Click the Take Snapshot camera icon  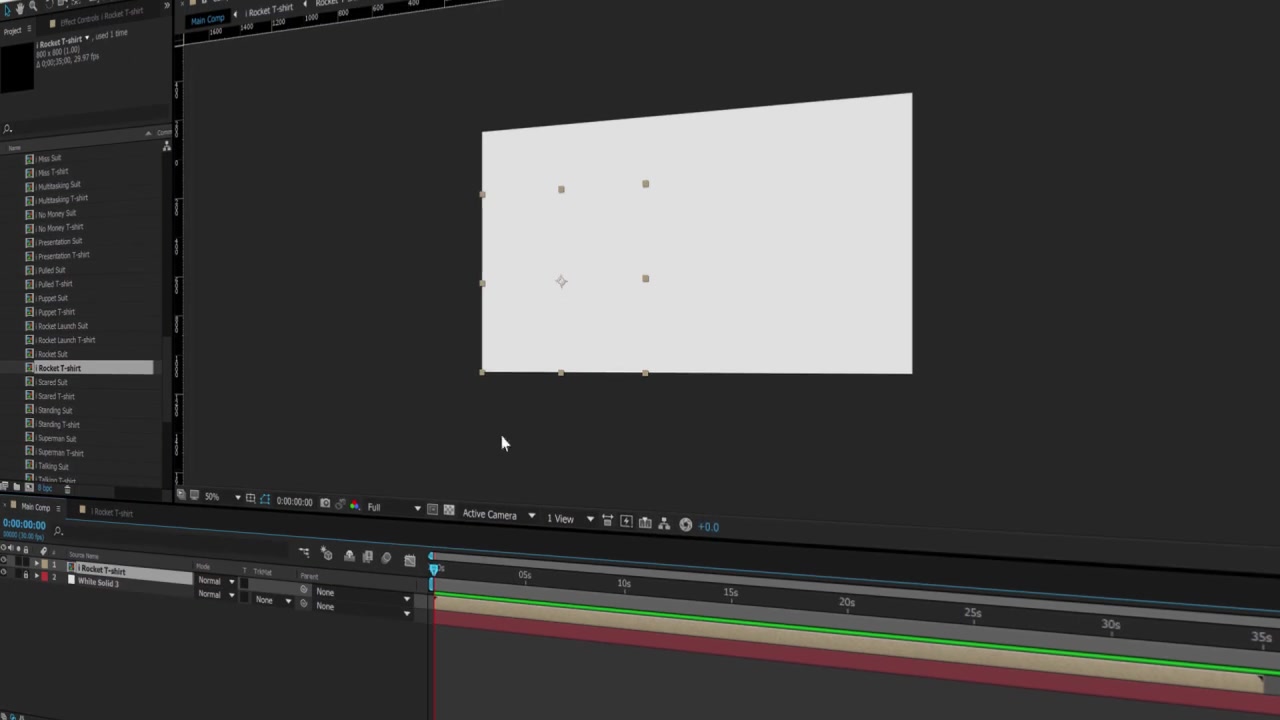[x=325, y=503]
